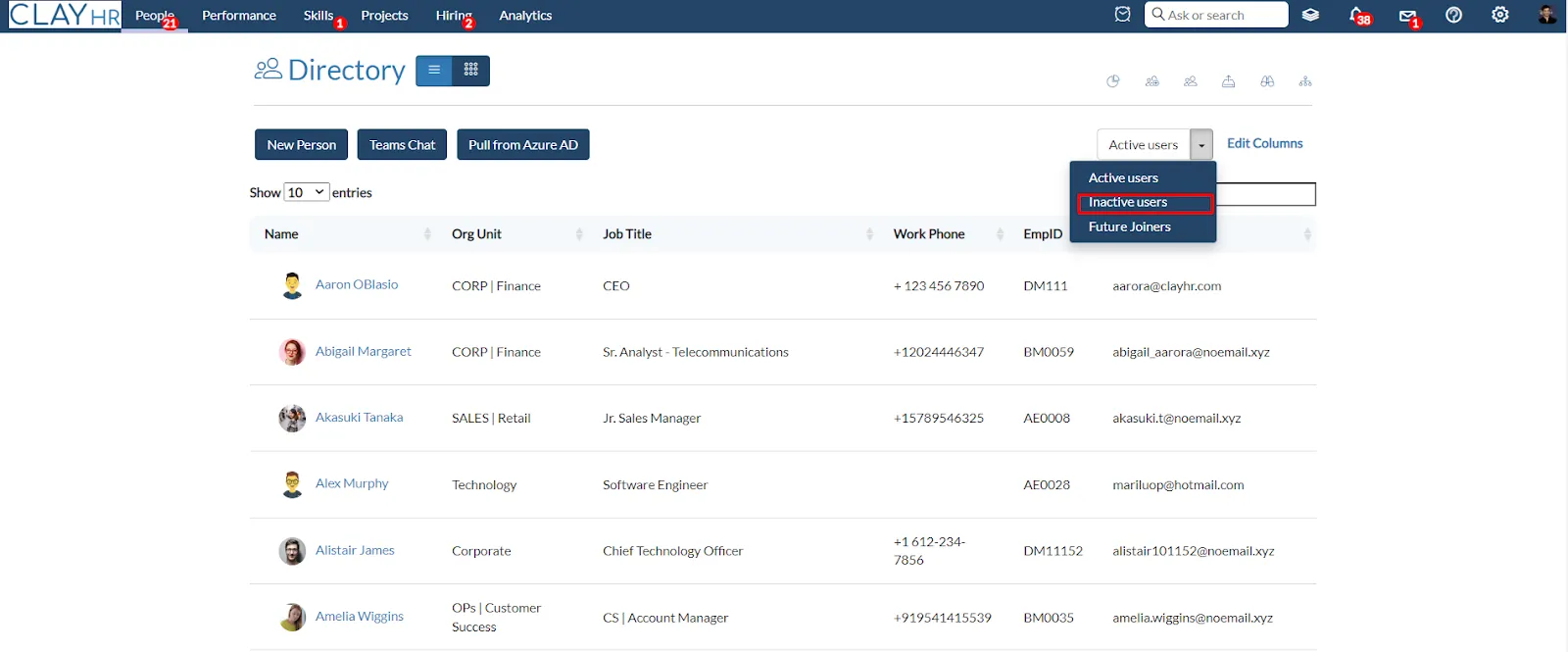Open the settings gear icon
1568x652 pixels.
click(1499, 15)
